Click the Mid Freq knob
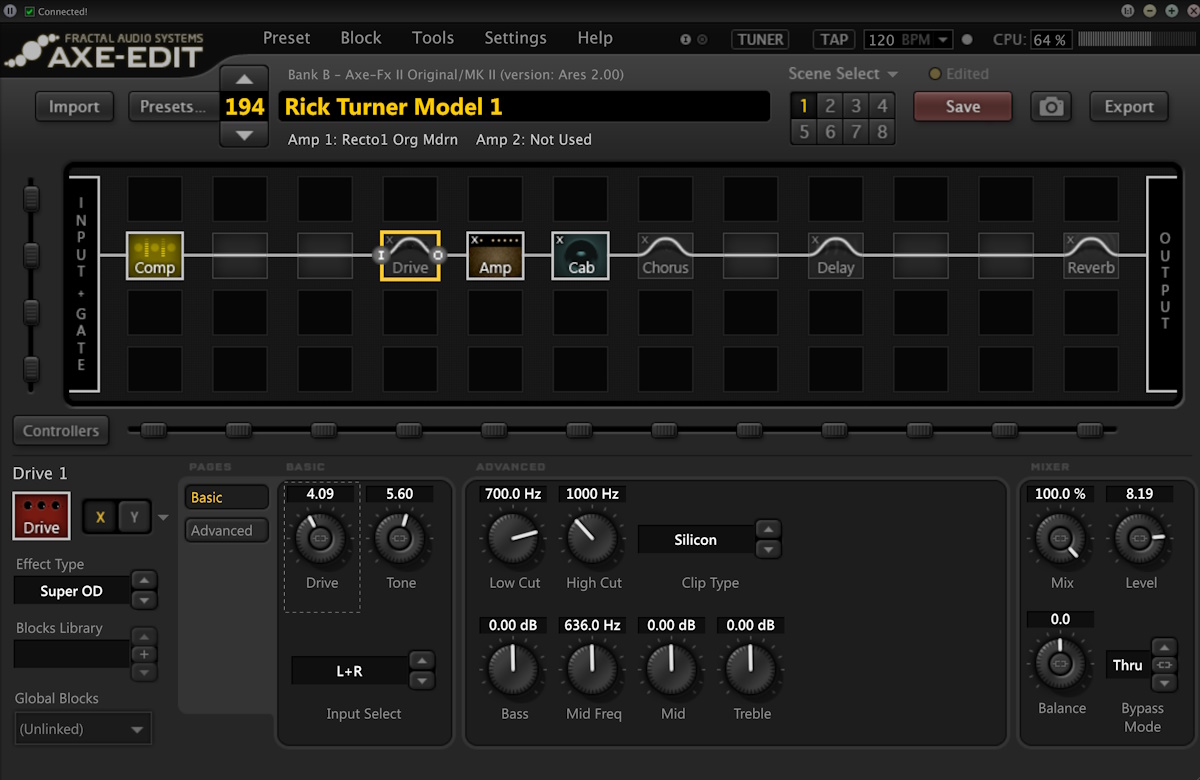 point(593,669)
